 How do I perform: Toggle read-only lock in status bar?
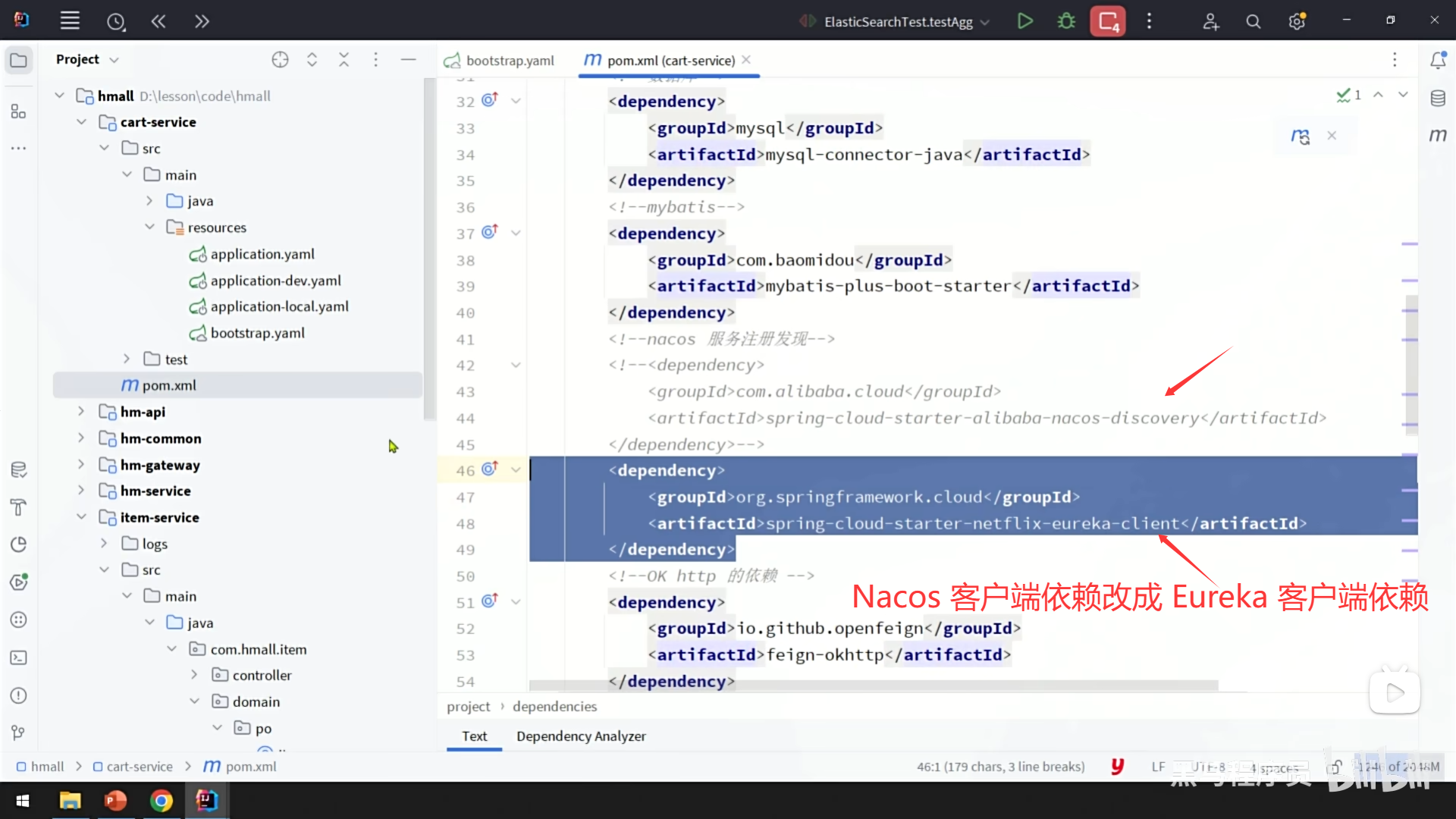pyautogui.click(x=1335, y=767)
